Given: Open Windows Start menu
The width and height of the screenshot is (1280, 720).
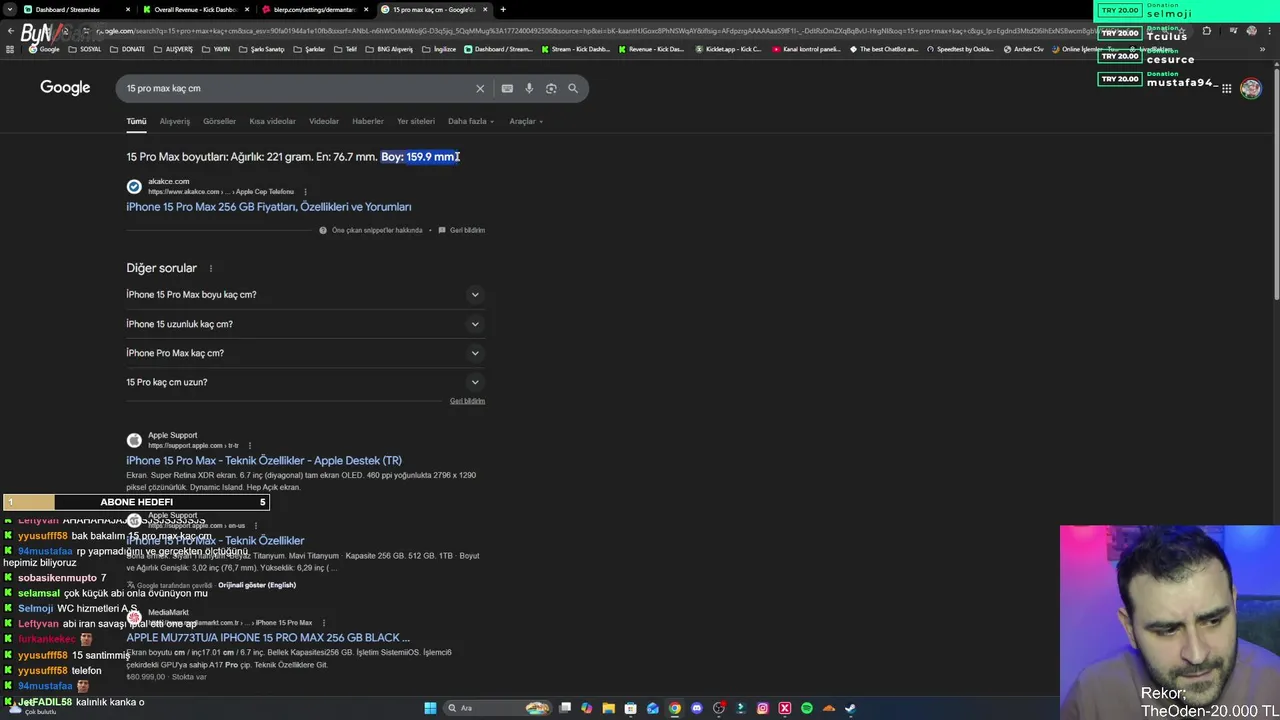Looking at the screenshot, I should (x=430, y=708).
